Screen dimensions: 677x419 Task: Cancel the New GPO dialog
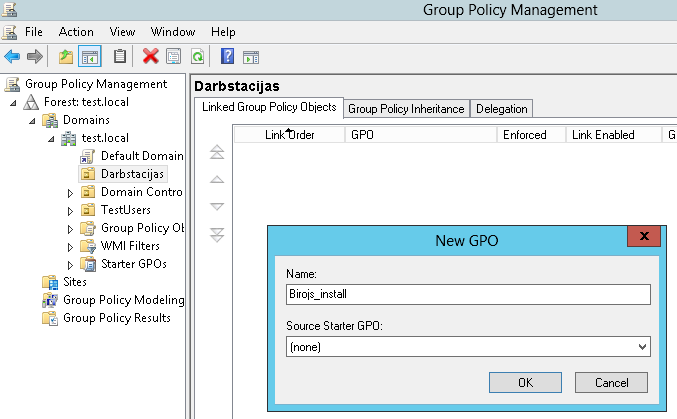[611, 383]
